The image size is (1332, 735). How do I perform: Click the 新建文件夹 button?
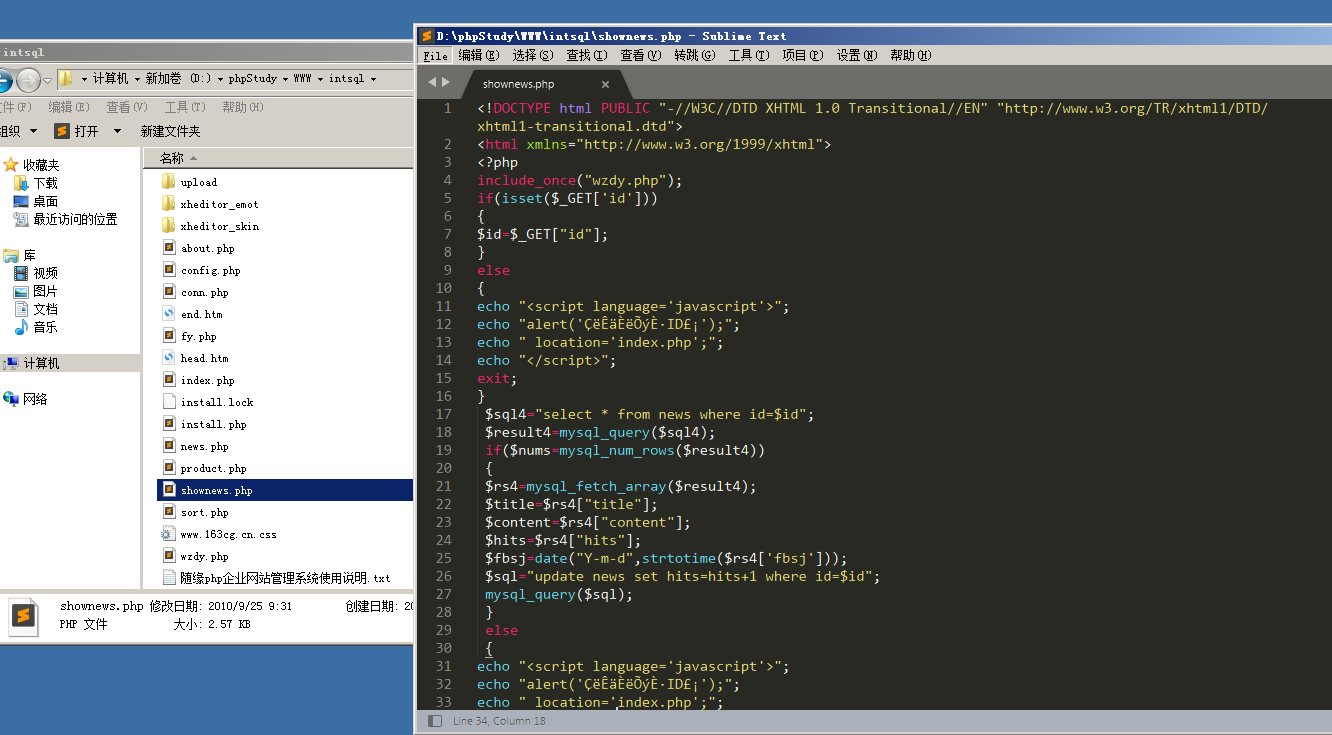[x=170, y=131]
